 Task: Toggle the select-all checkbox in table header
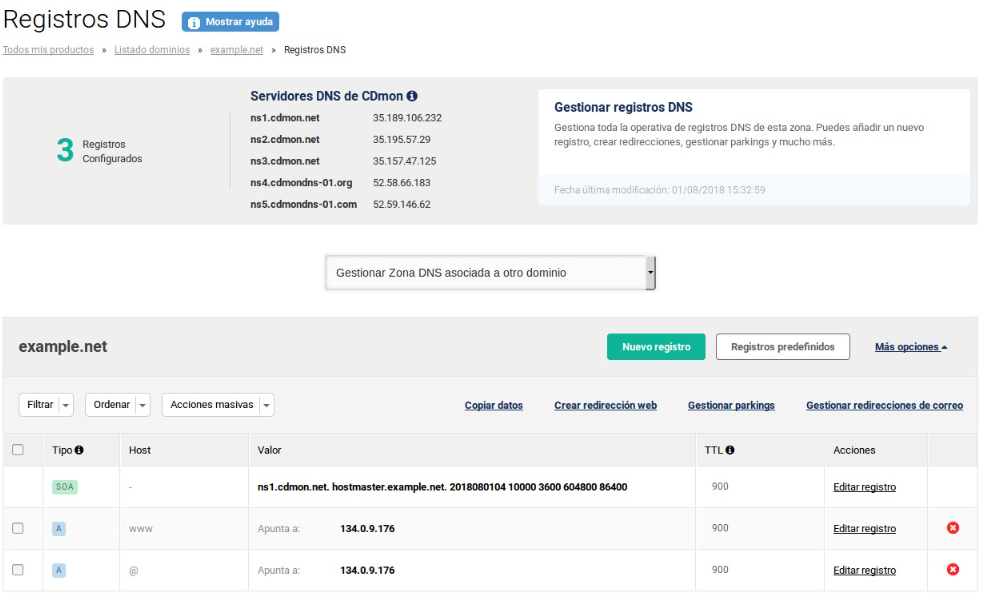pyautogui.click(x=18, y=451)
